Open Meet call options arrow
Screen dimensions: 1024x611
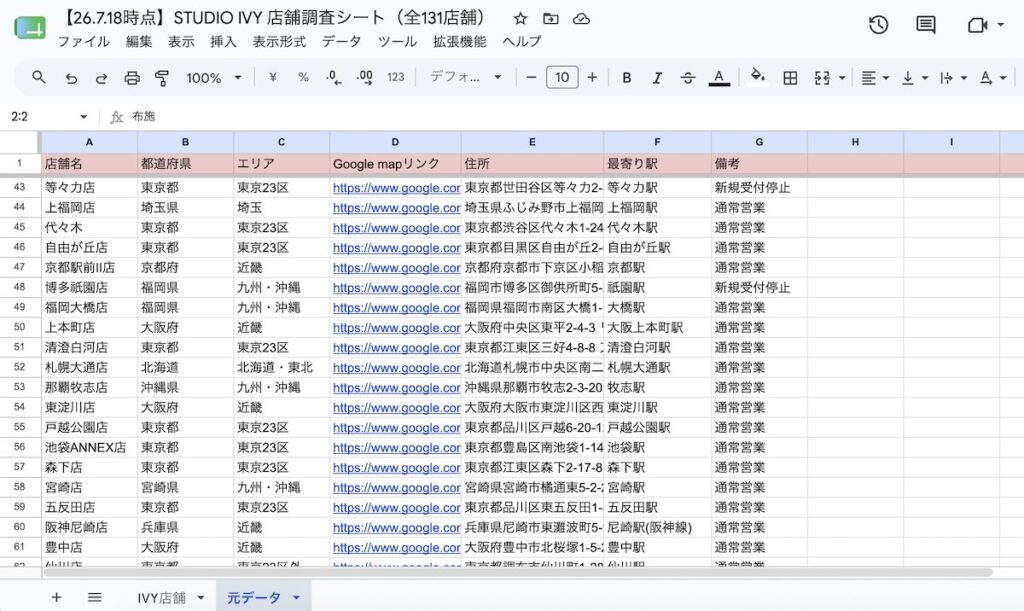[1000, 25]
